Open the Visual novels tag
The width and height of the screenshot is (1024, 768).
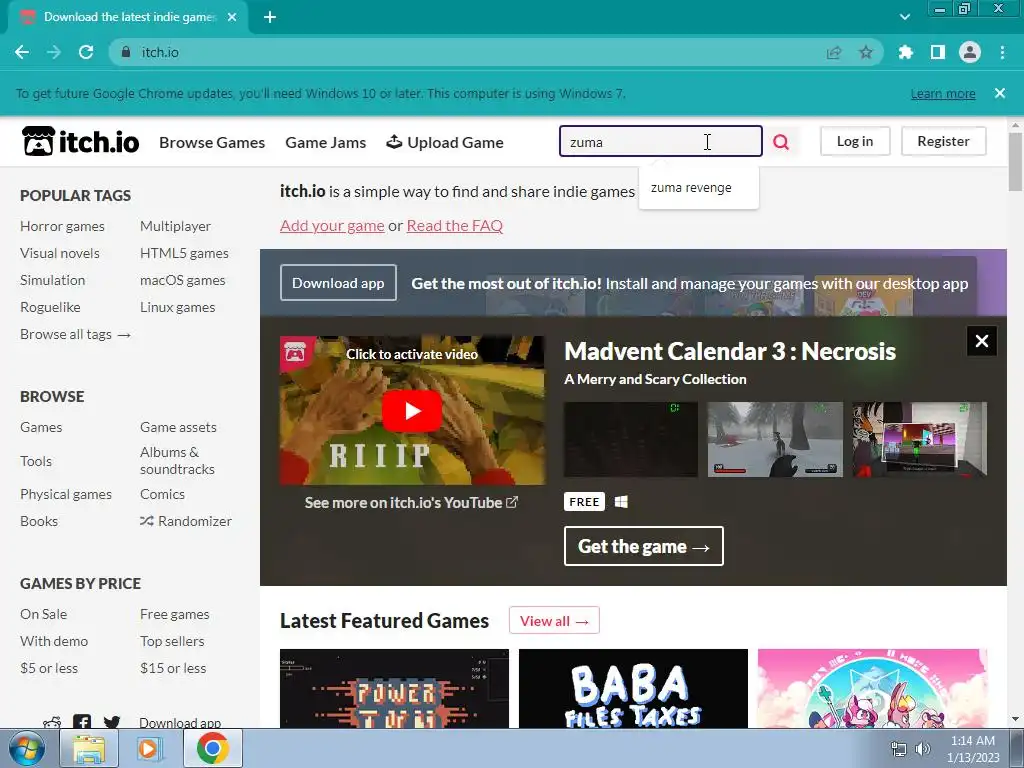pos(59,253)
